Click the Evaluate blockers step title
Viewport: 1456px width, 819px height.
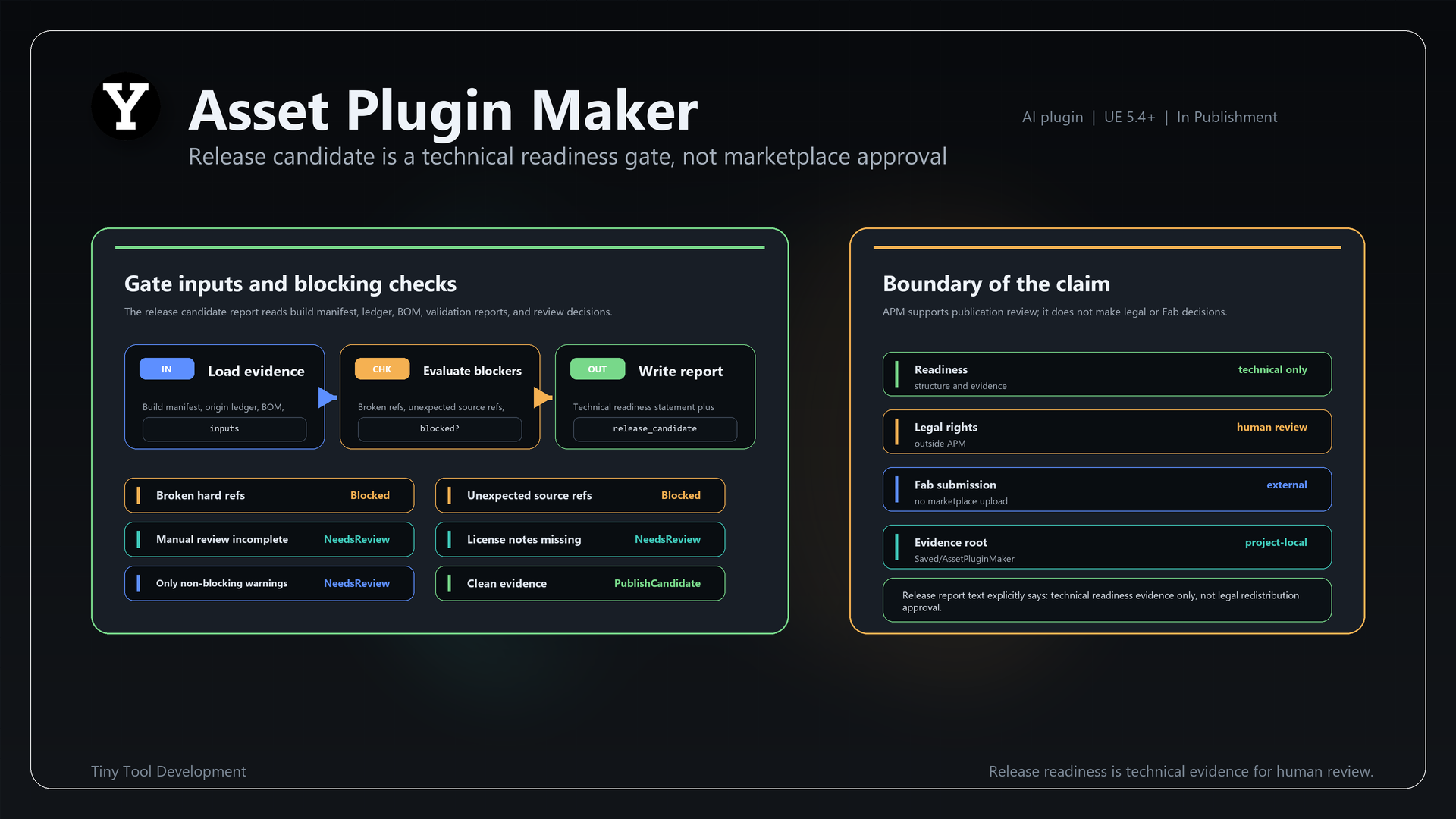[472, 371]
